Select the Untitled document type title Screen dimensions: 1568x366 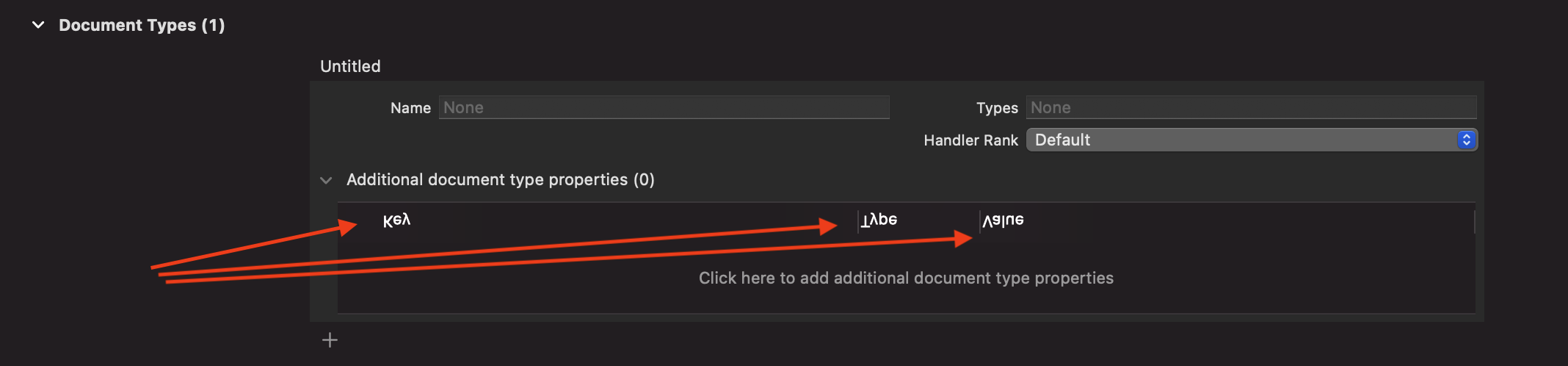click(350, 66)
